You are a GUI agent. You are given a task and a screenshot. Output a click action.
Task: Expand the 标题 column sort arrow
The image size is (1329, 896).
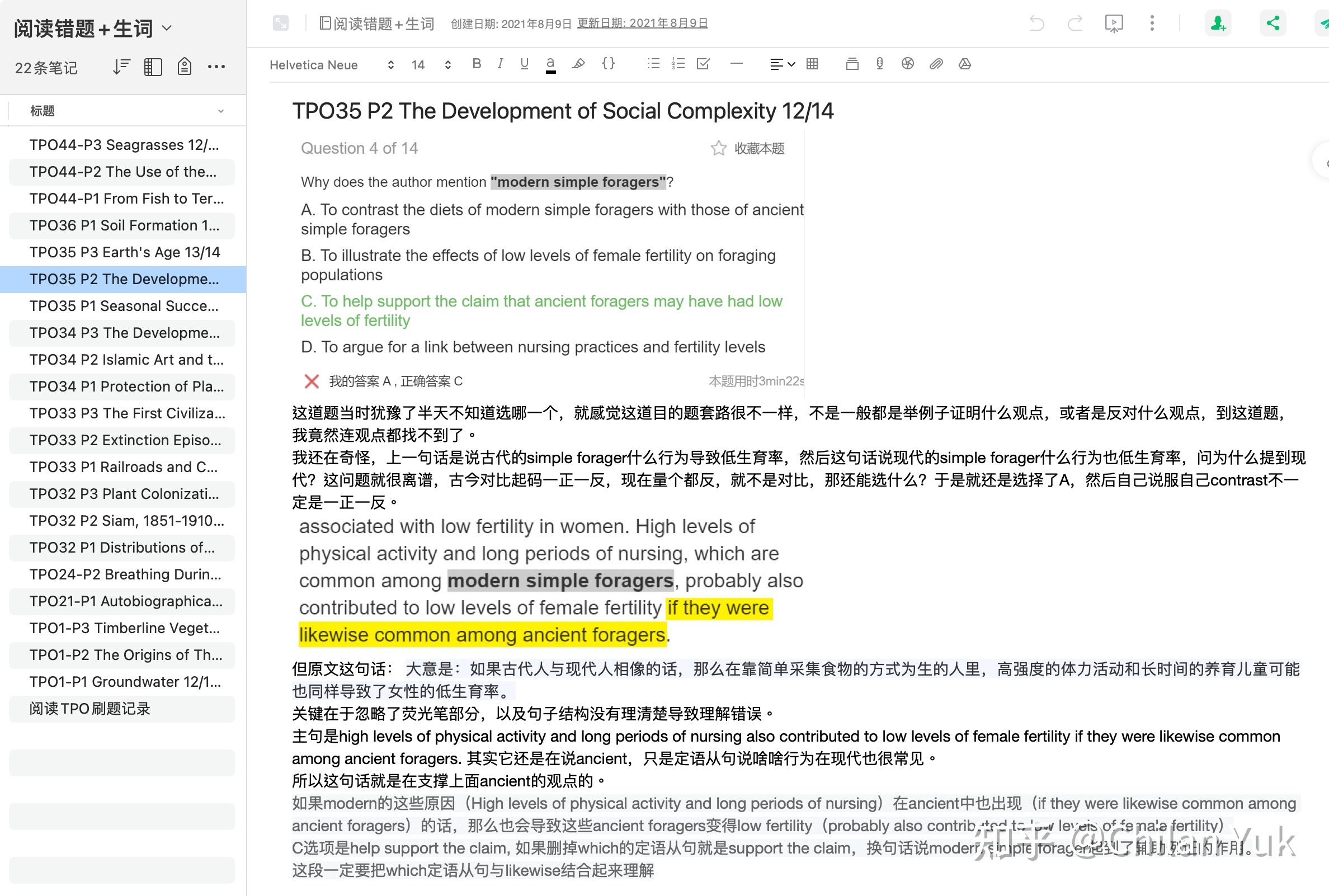(220, 111)
